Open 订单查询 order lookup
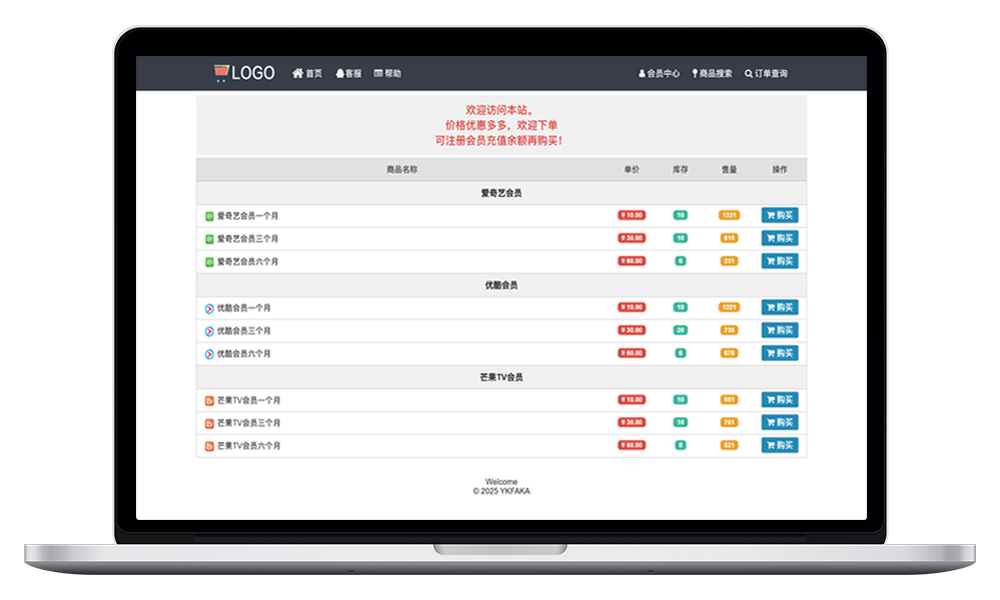1000x600 pixels. (766, 74)
